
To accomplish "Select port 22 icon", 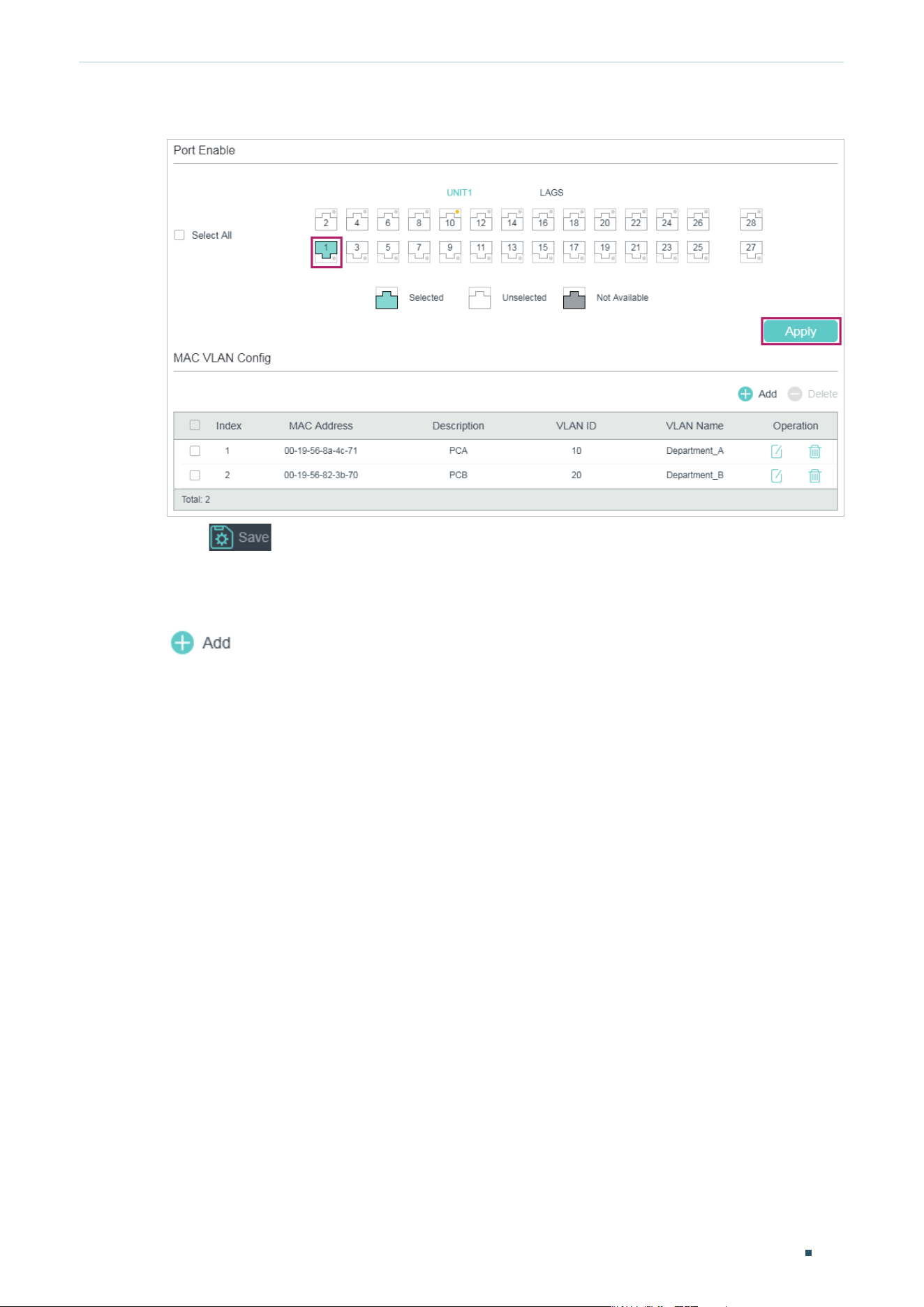I will point(636,219).
